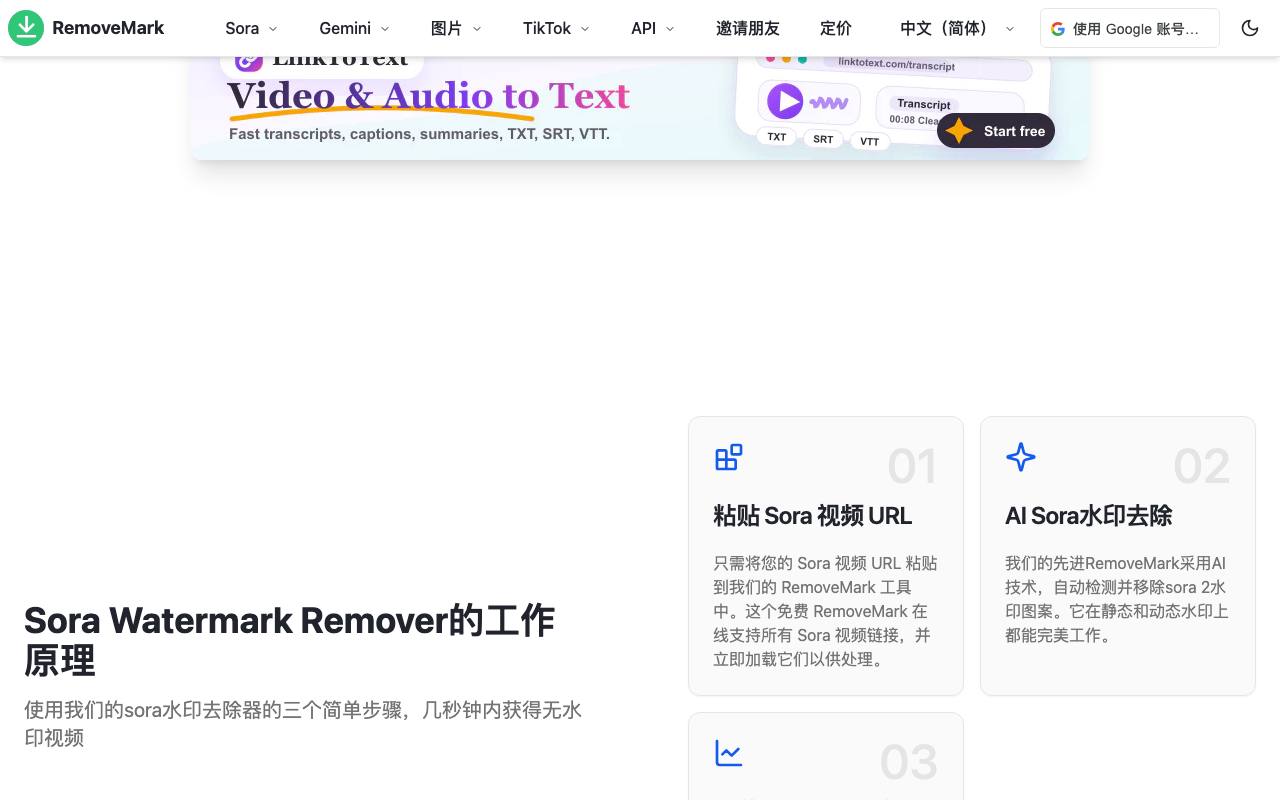The height and width of the screenshot is (800, 1280).
Task: Click the Sora Watermark Remover的工作原理 heading
Action: tap(290, 640)
